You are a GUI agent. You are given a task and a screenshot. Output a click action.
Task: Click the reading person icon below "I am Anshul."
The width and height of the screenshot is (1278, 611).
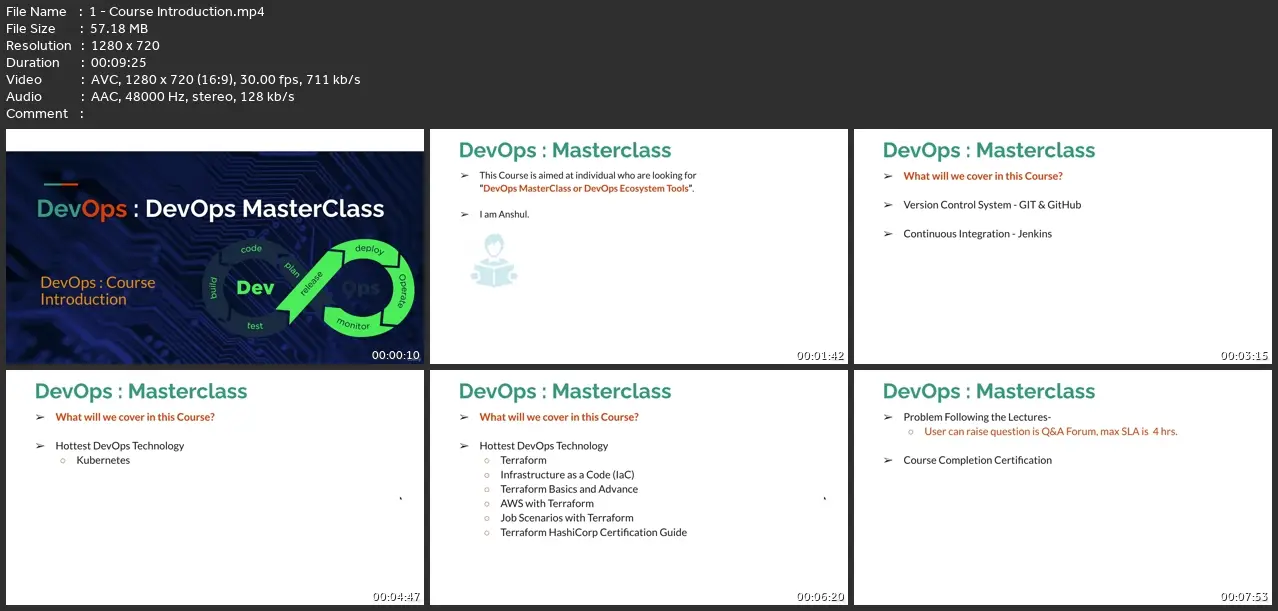tap(494, 261)
